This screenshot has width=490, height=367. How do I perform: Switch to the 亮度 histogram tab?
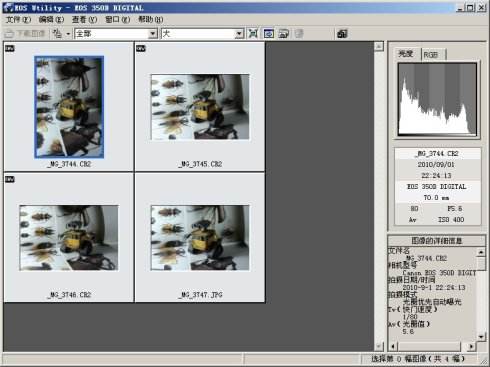[406, 54]
